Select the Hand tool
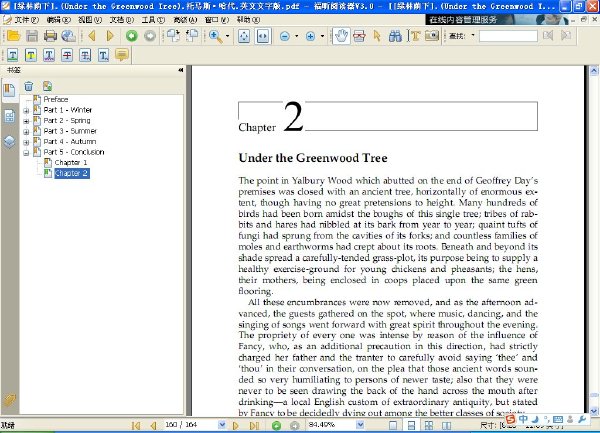The height and width of the screenshot is (433, 600). pyautogui.click(x=341, y=36)
